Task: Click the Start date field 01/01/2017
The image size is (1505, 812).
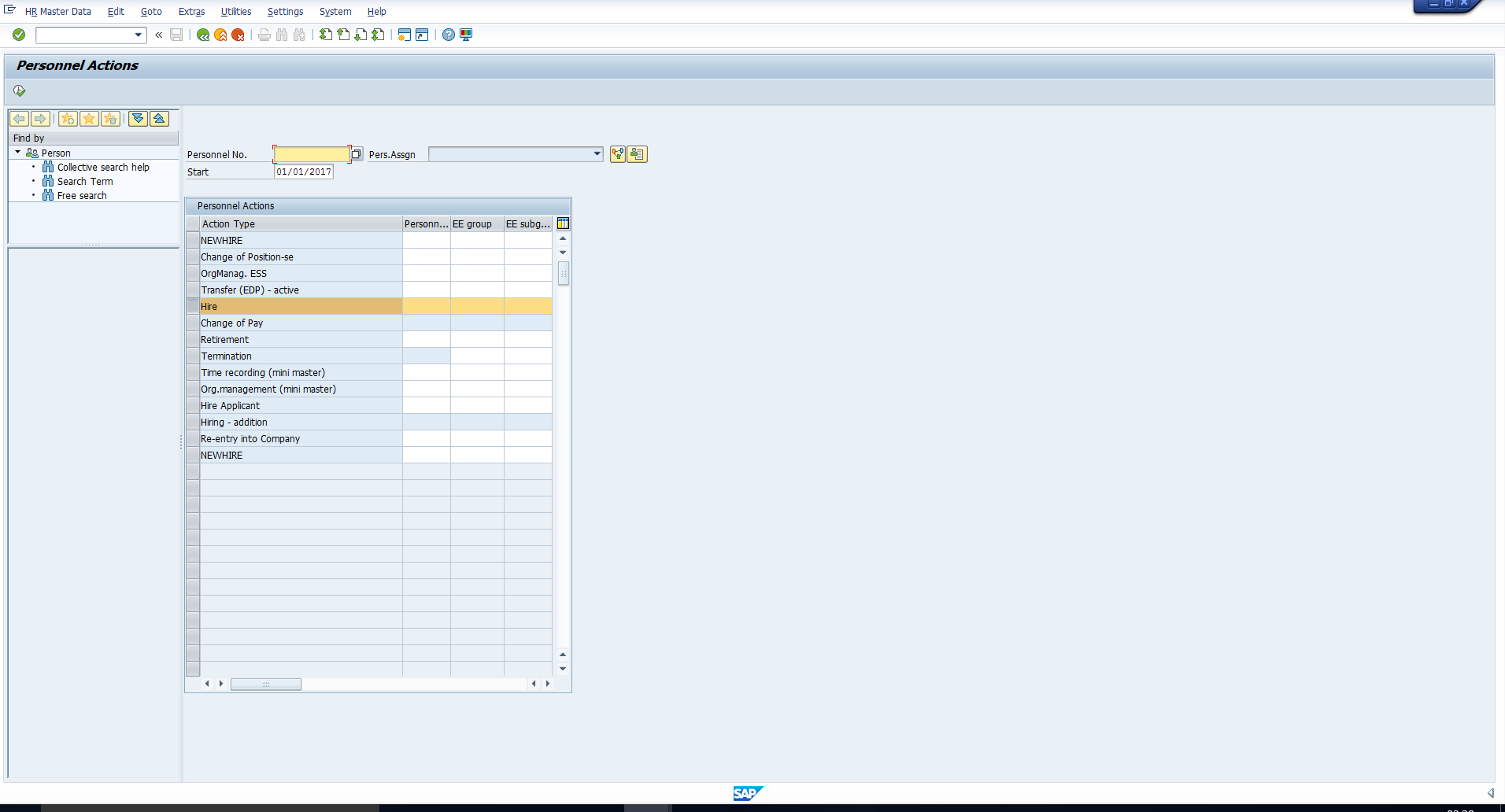Action: [304, 172]
